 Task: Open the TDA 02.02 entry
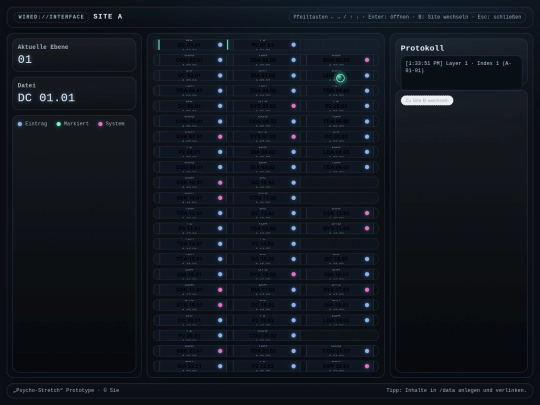tap(264, 60)
